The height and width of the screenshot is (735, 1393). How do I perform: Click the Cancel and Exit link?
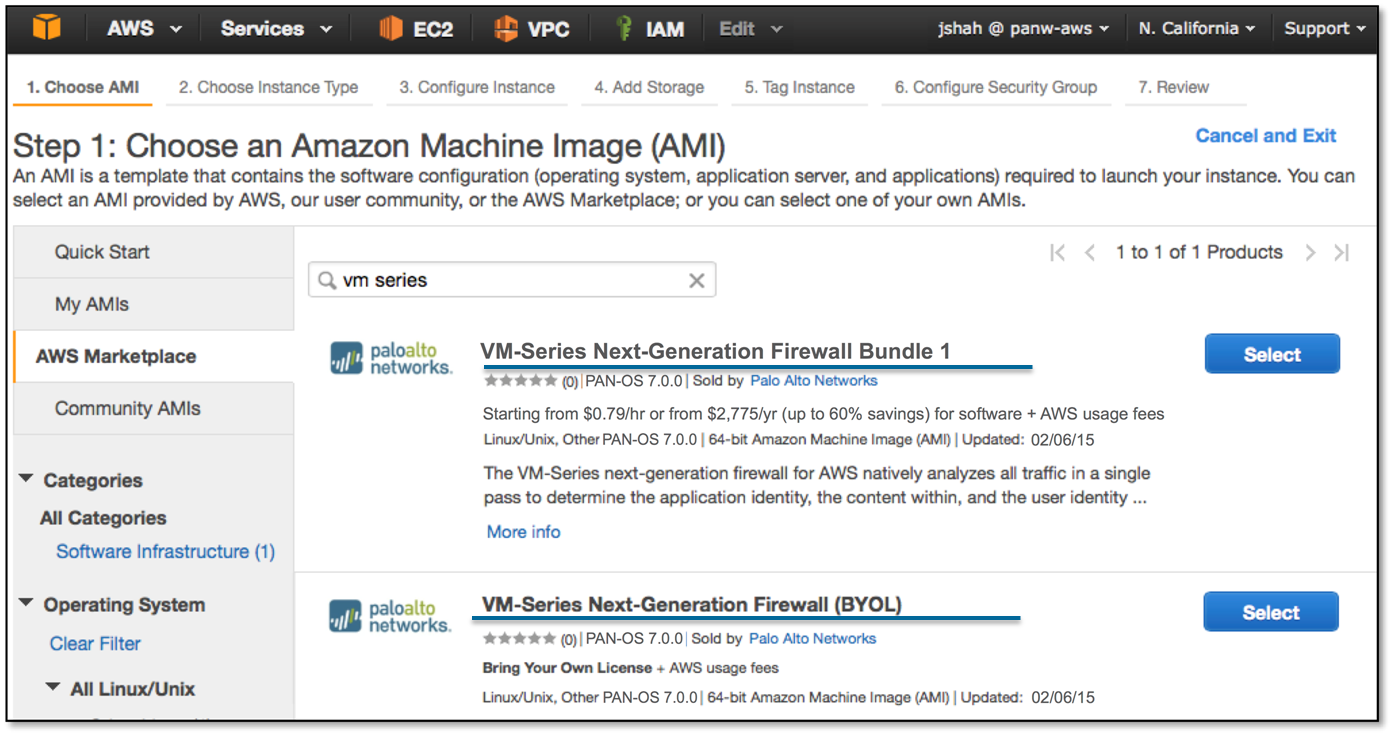pyautogui.click(x=1265, y=135)
